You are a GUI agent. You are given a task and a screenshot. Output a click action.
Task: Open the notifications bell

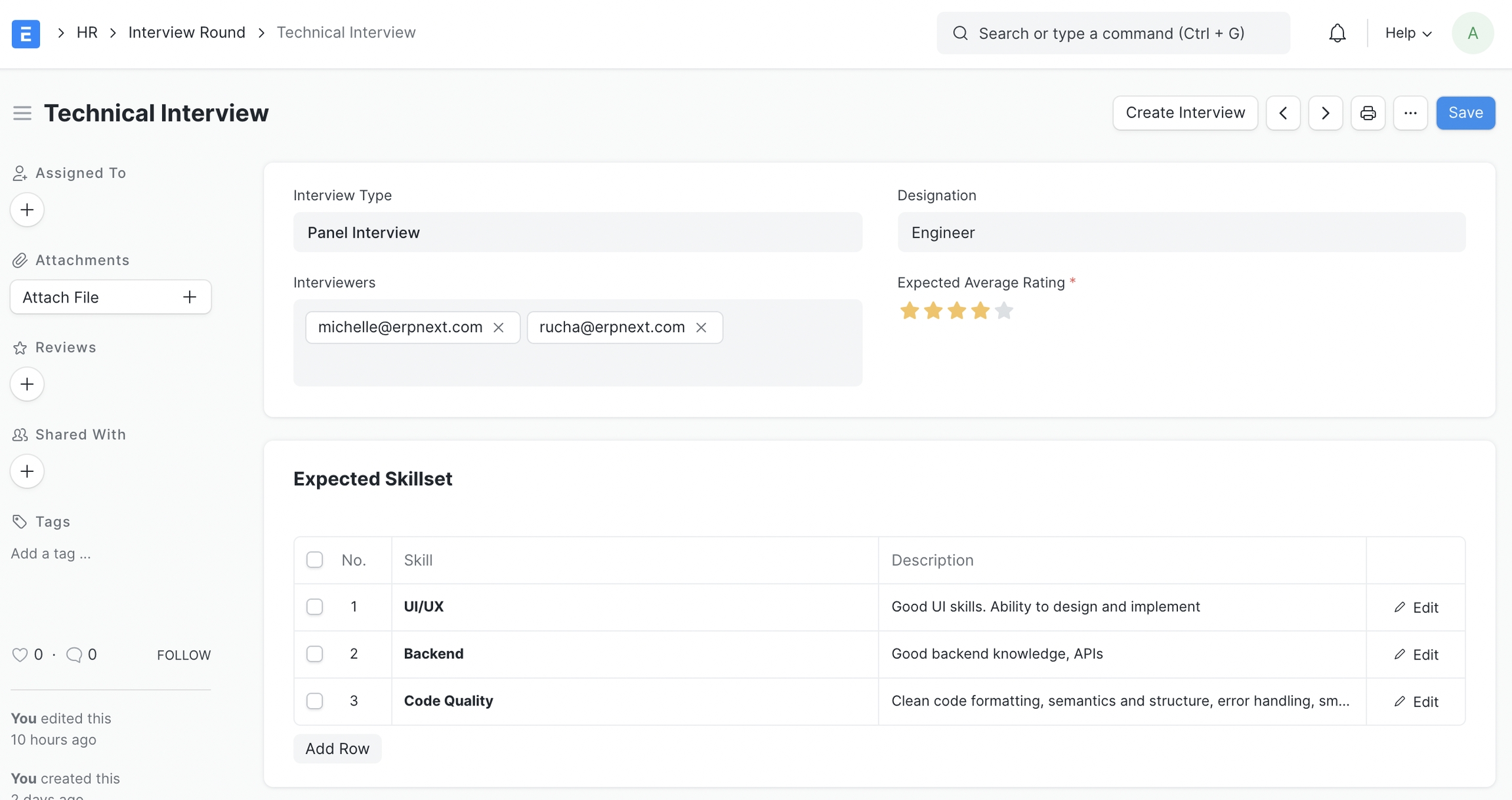point(1337,33)
